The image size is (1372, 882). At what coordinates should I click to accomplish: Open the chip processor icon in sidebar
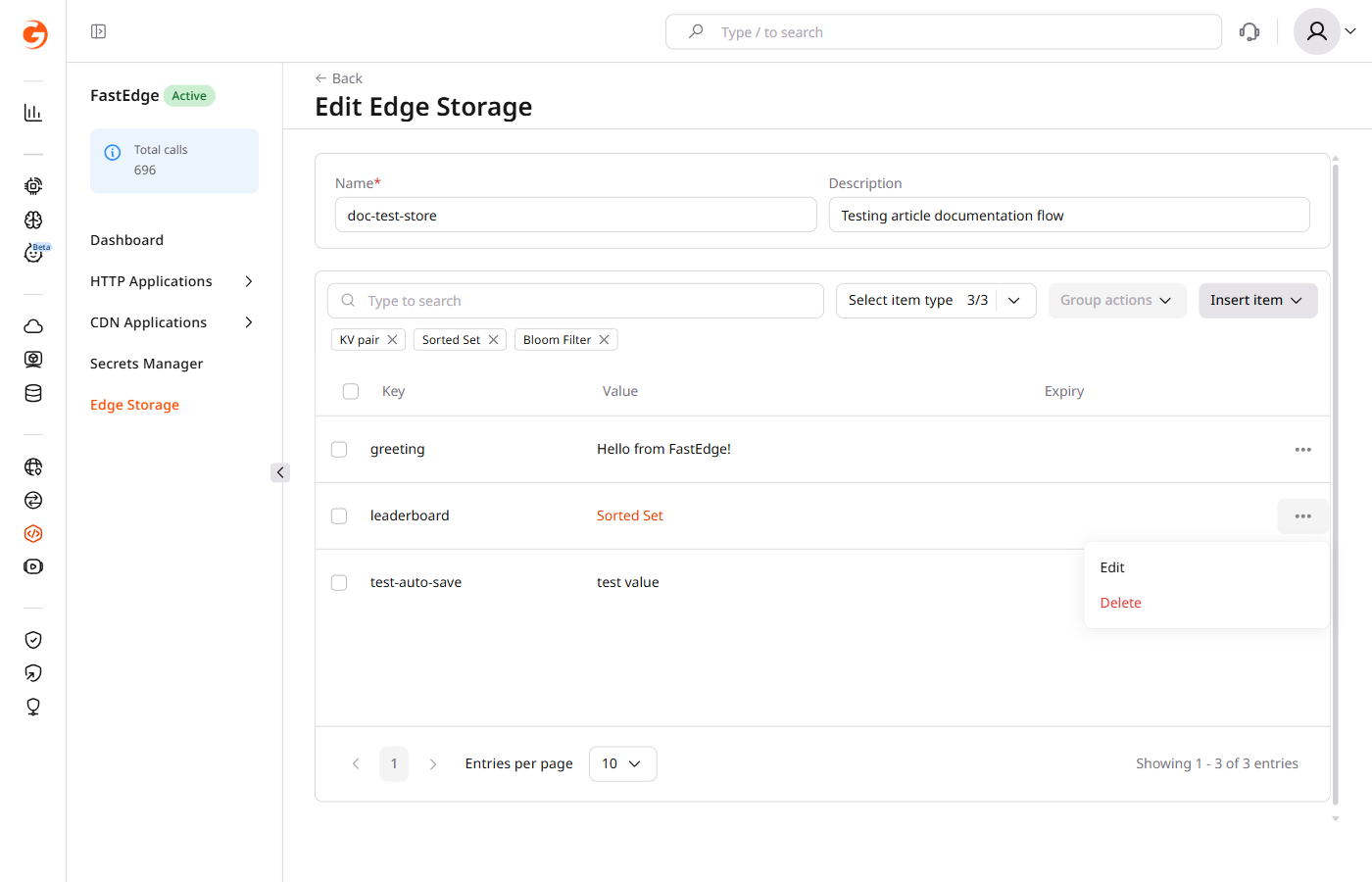[x=33, y=185]
